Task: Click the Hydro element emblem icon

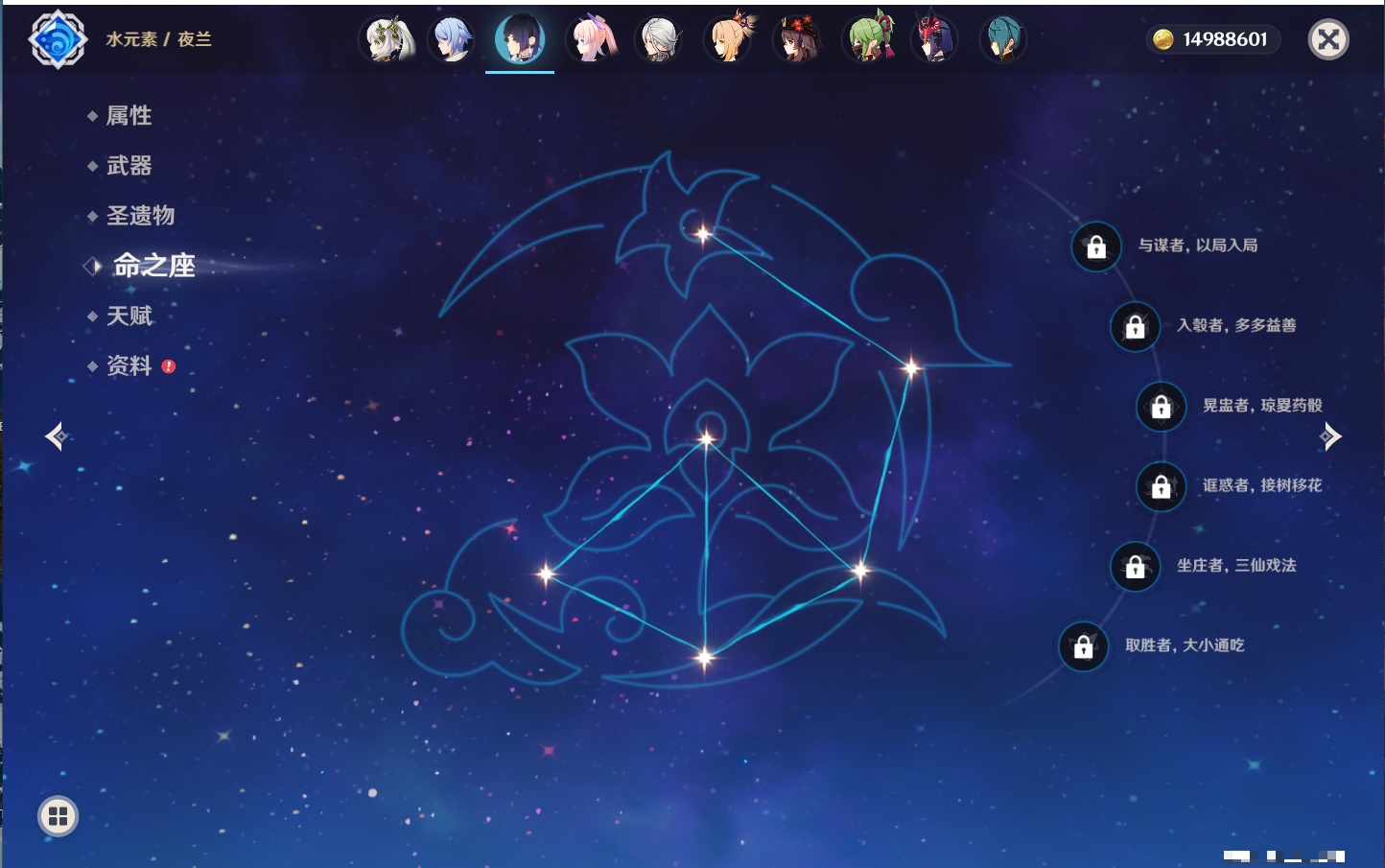Action: pos(58,39)
